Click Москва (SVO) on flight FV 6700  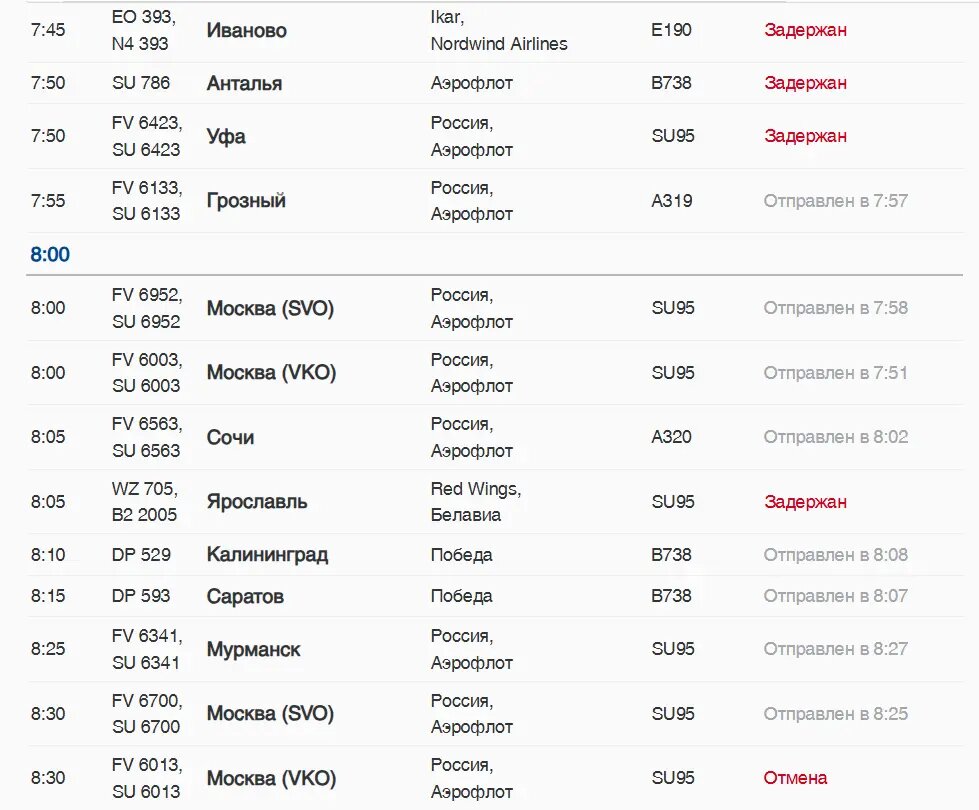(x=270, y=714)
